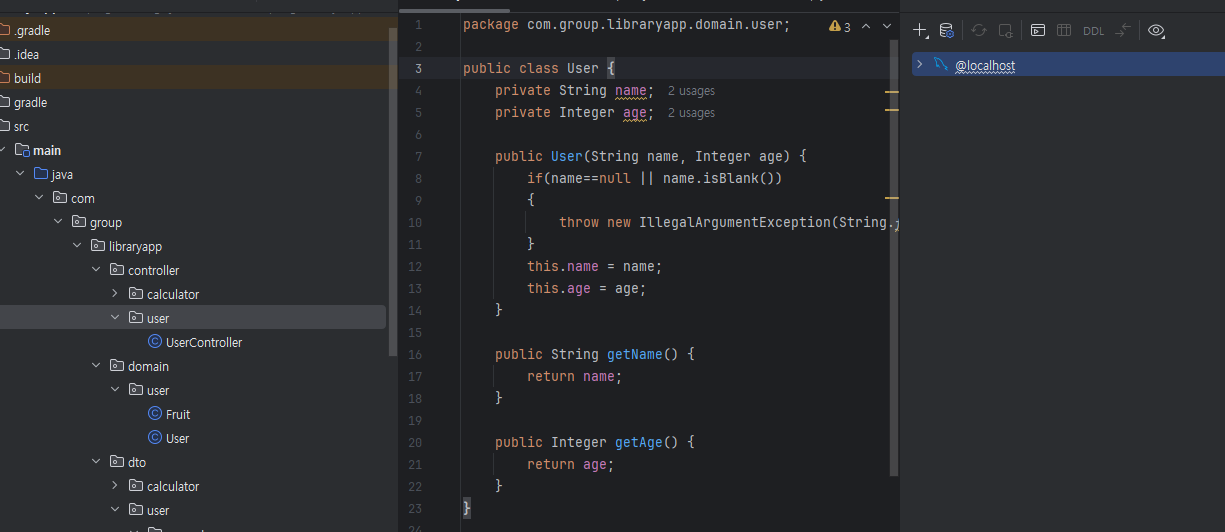Click the dto package folder icon
Viewport: 1225px width, 532px height.
click(x=117, y=462)
